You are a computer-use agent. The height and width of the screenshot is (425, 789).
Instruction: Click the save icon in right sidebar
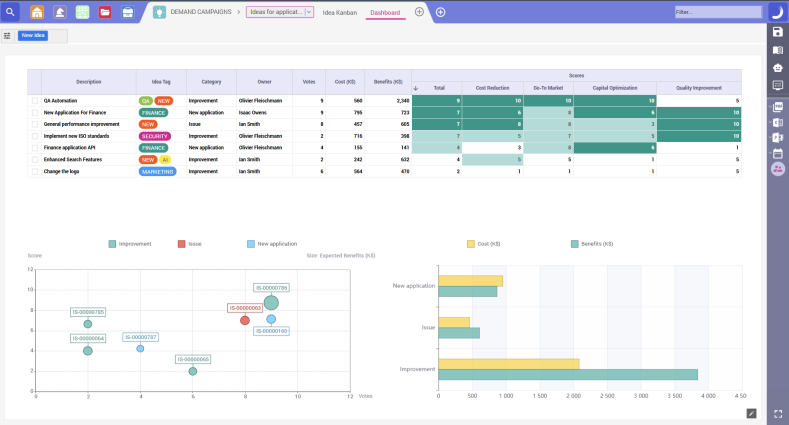point(778,32)
